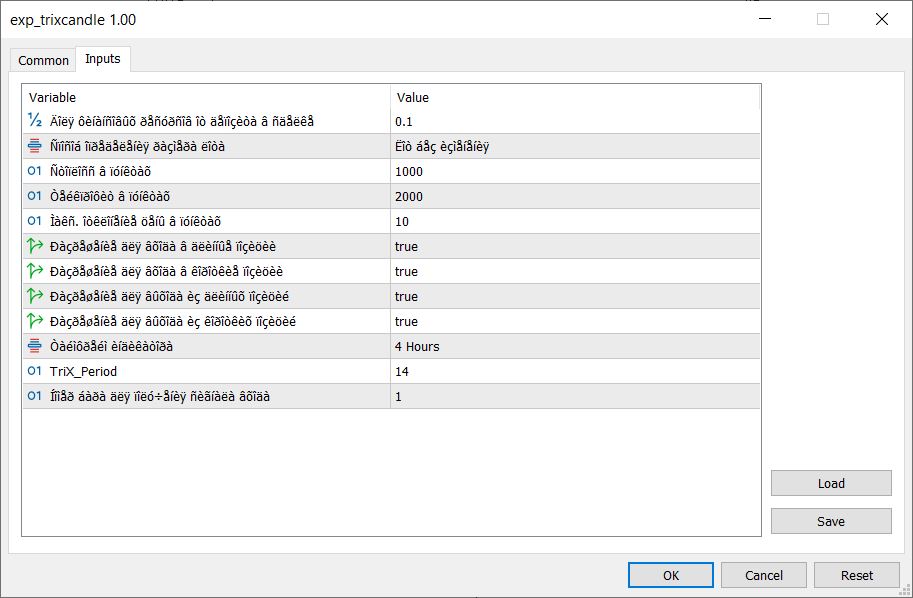The width and height of the screenshot is (913, 598).
Task: Select the Inputs tab
Action: [x=102, y=59]
